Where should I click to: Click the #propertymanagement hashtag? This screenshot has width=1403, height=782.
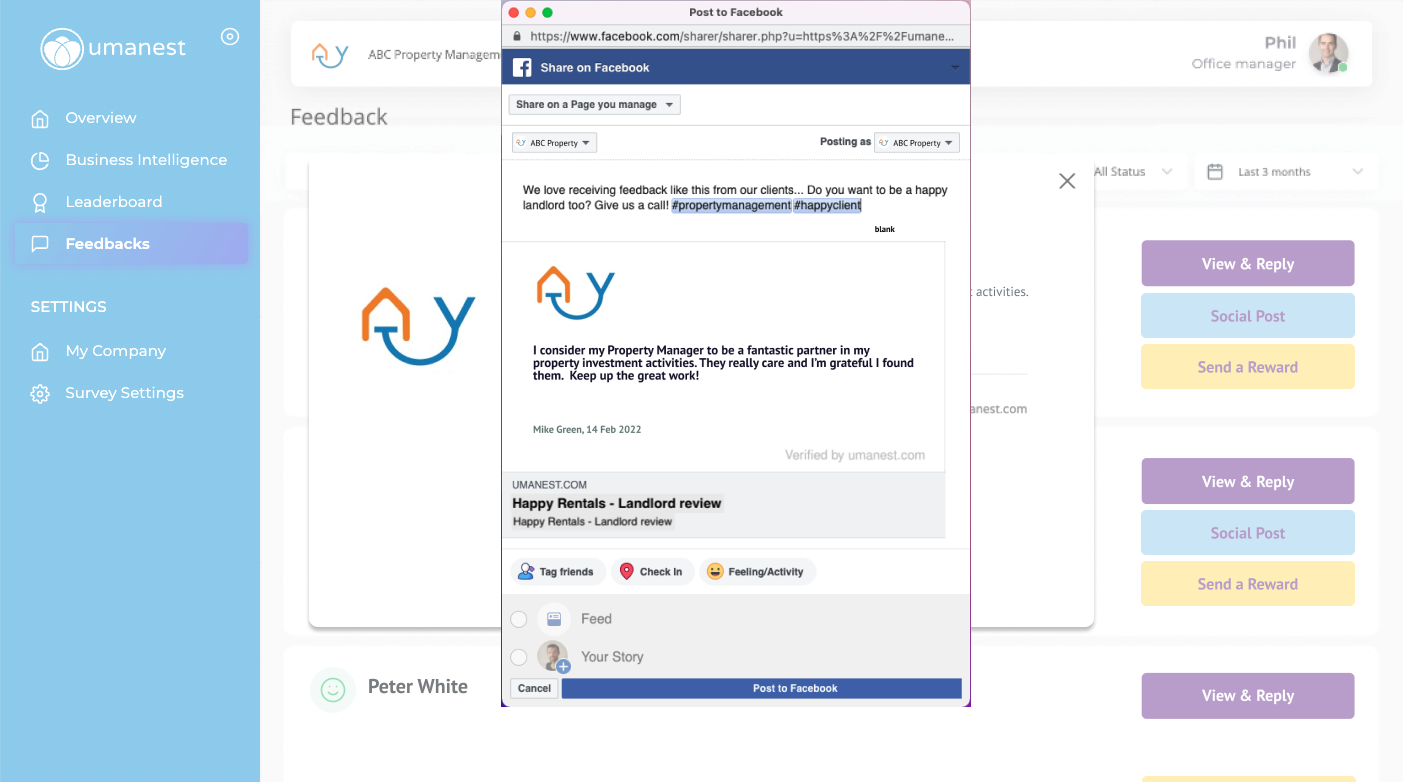tap(731, 206)
